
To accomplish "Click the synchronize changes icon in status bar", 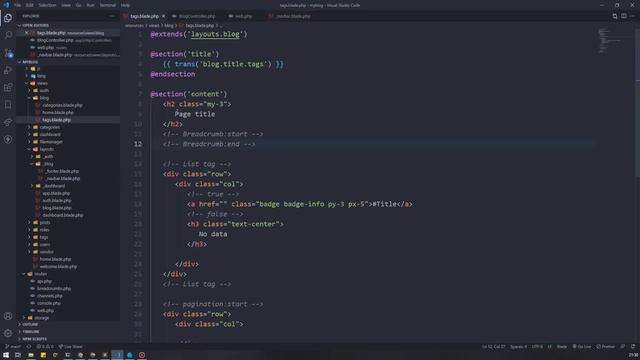I will [29, 347].
